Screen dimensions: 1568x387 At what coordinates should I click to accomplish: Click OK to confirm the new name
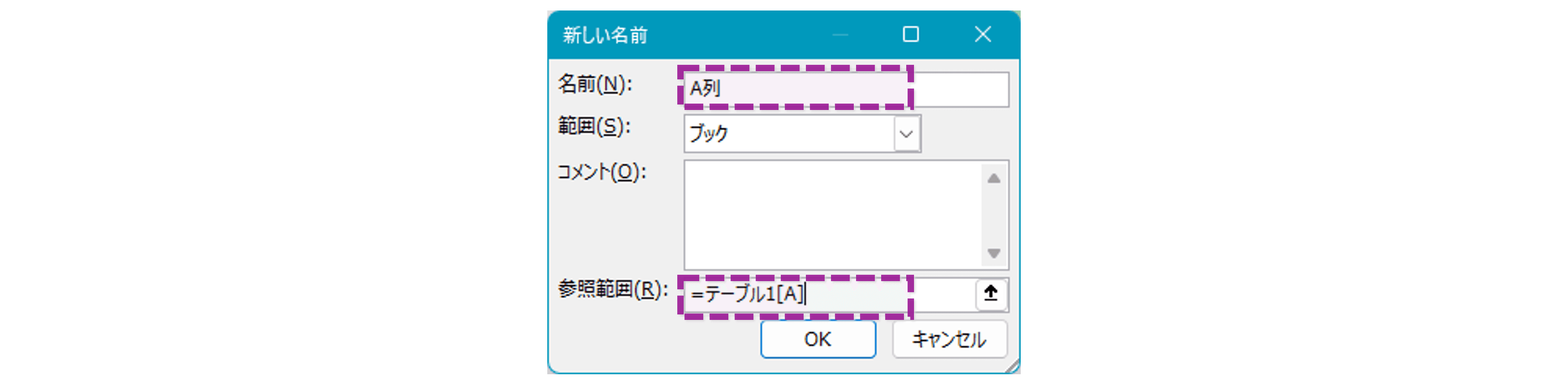(x=818, y=340)
